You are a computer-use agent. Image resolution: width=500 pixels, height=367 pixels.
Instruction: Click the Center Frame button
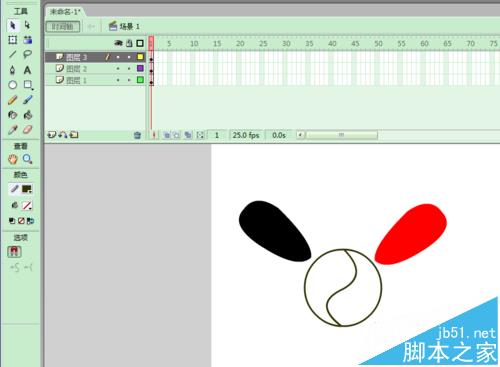click(x=154, y=135)
